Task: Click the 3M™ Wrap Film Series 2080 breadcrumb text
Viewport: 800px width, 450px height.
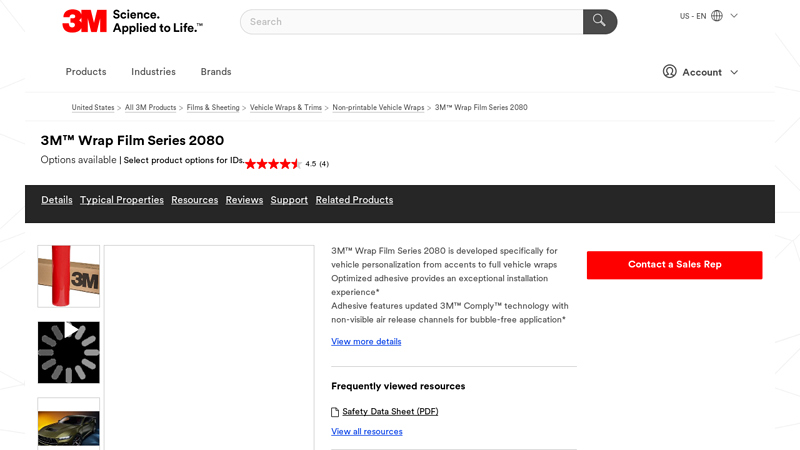Action: [x=481, y=107]
